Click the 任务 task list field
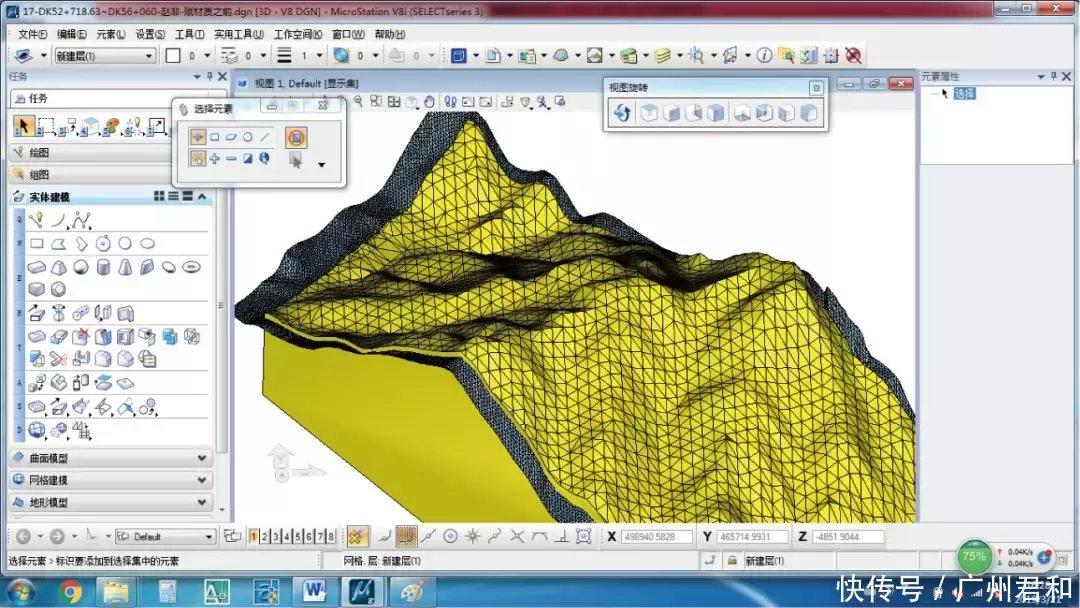The width and height of the screenshot is (1080, 608). point(118,98)
